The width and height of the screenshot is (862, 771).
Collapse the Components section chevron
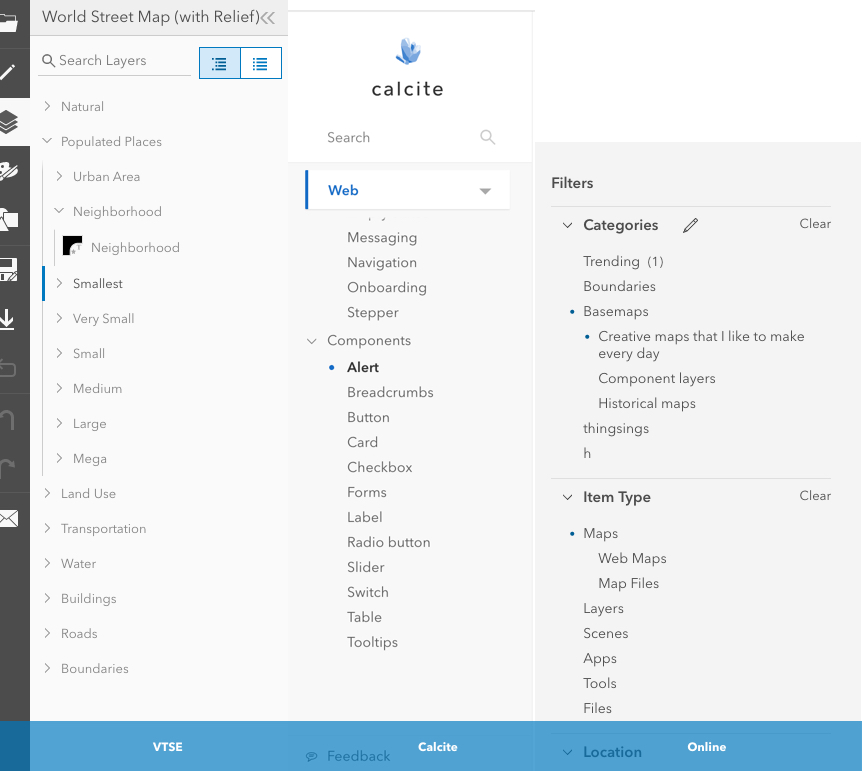tap(312, 341)
